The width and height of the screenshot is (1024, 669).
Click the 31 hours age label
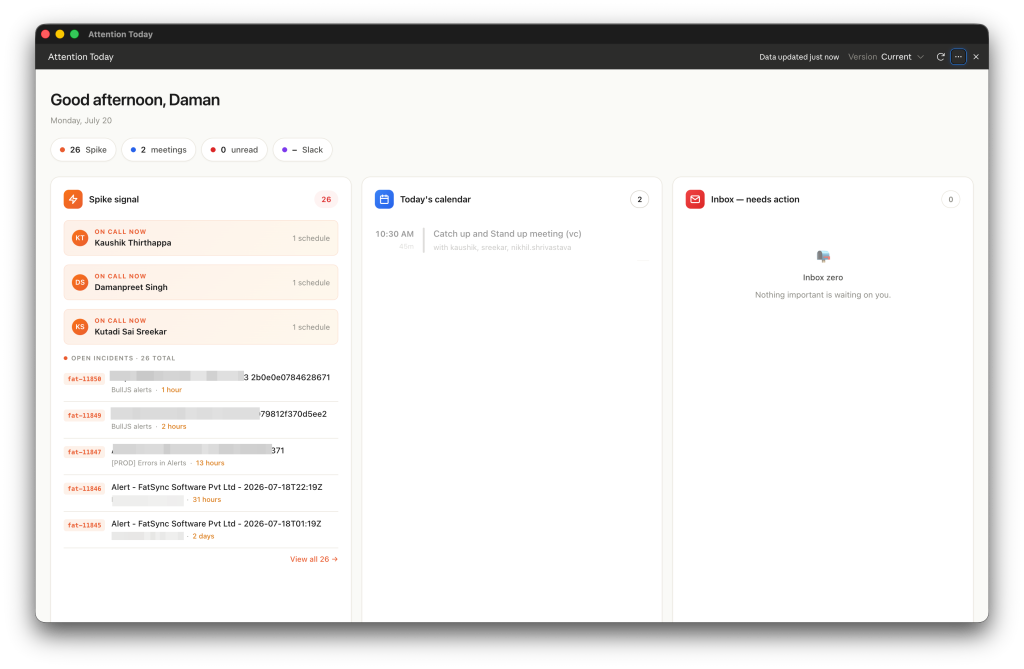(206, 500)
